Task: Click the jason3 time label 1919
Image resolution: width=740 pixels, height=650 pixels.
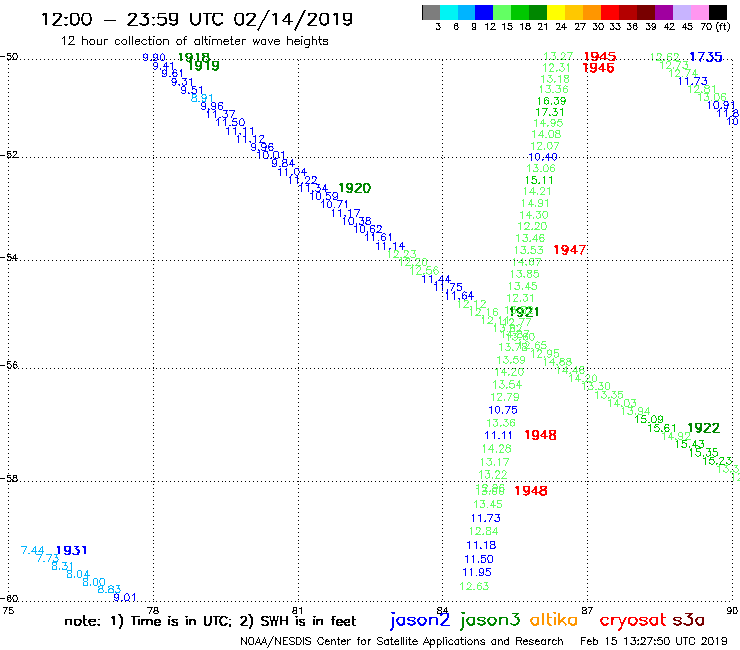Action: point(204,66)
